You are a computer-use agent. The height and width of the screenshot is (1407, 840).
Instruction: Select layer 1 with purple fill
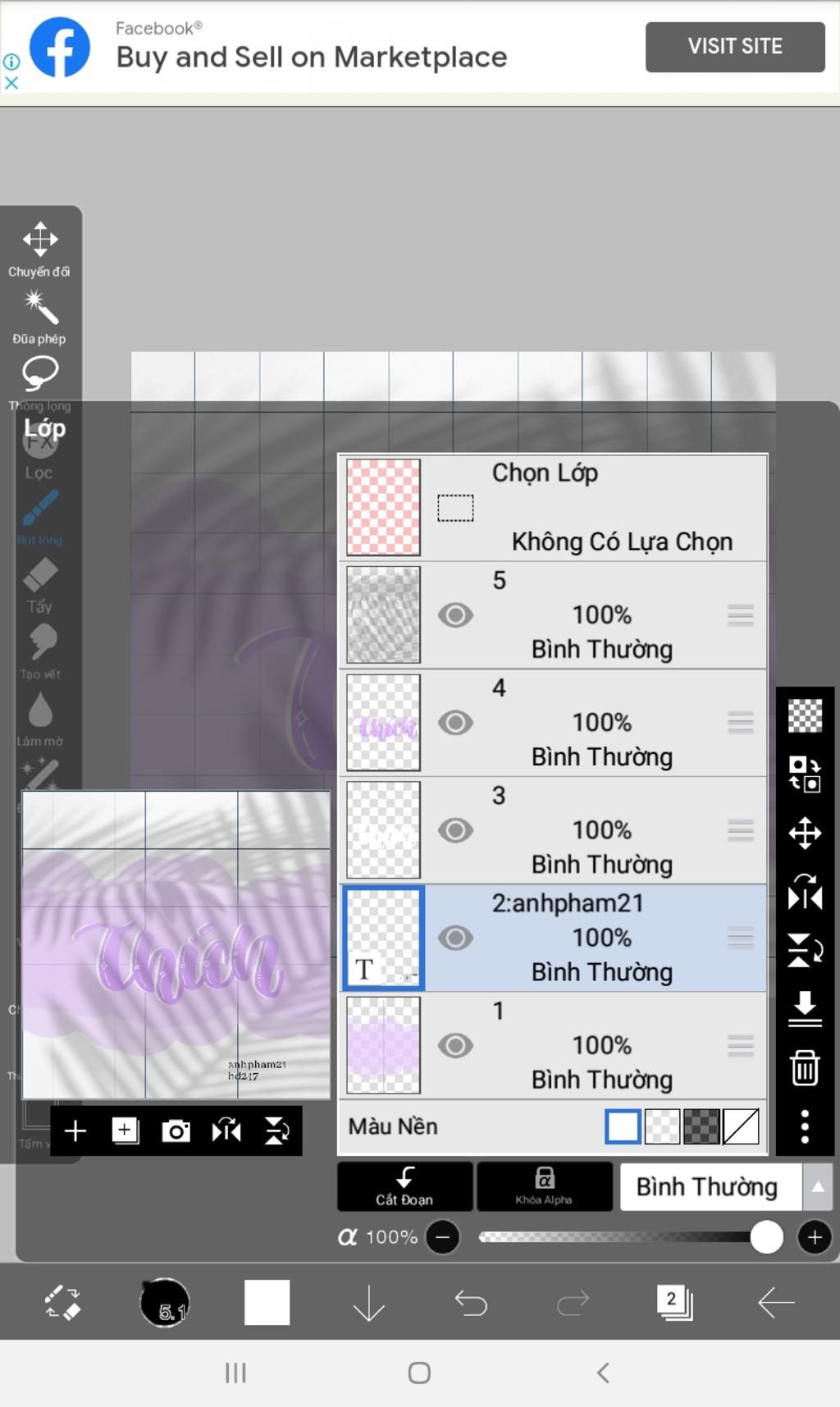point(554,1045)
